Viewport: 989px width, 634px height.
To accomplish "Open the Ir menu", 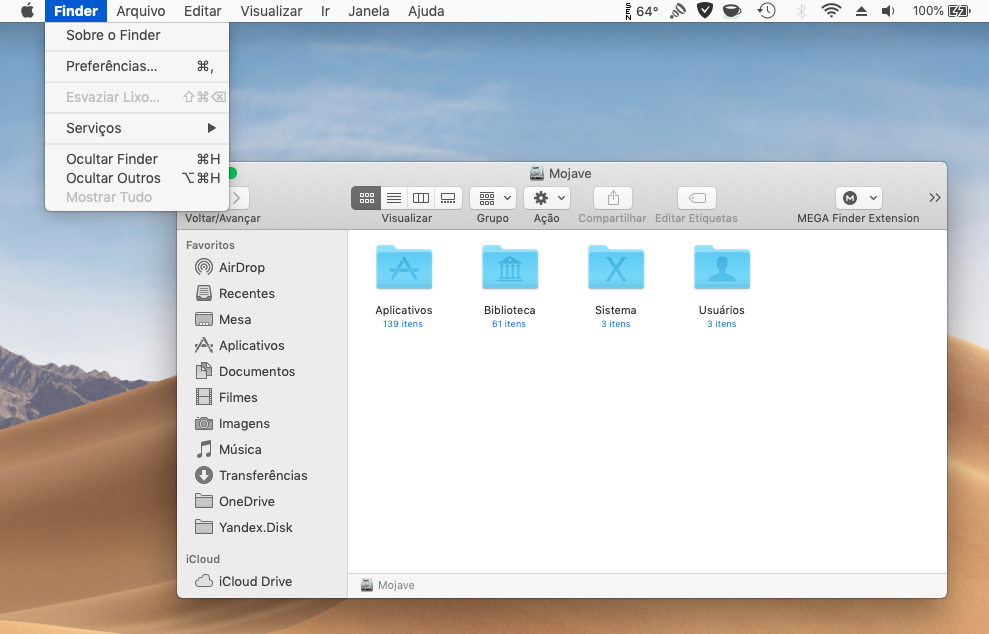I will (325, 11).
